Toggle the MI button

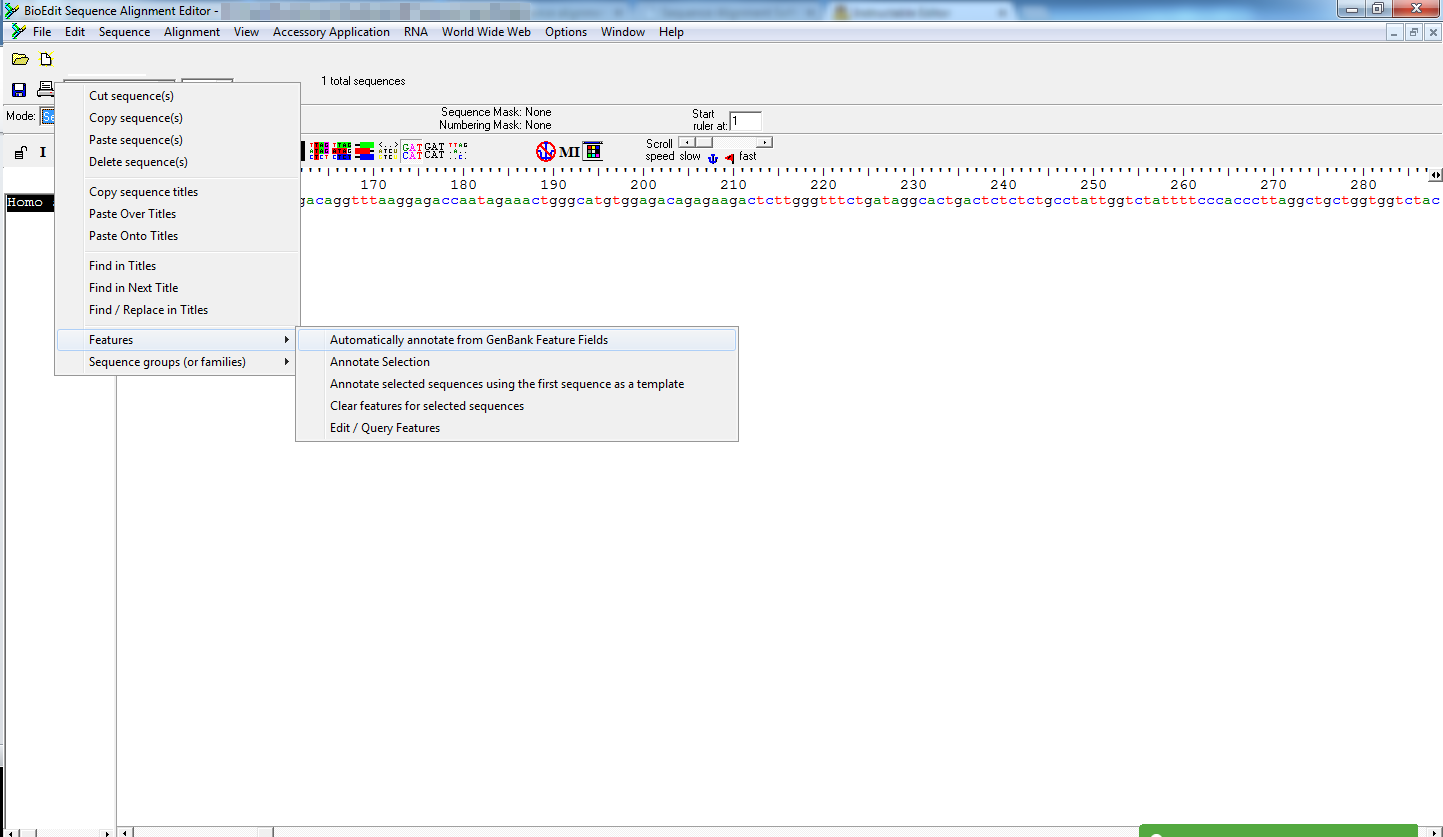tap(569, 152)
